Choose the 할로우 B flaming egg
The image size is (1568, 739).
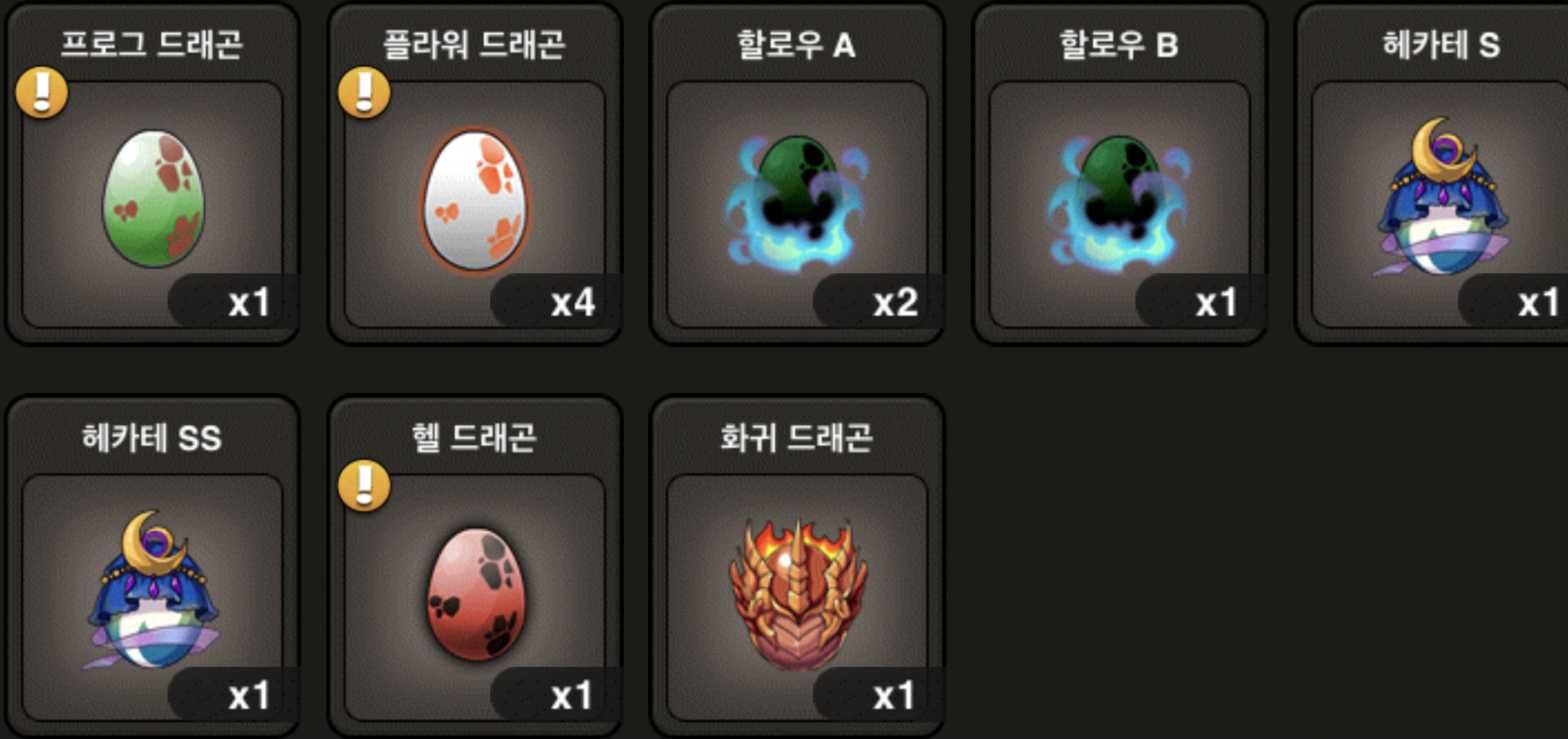coord(1119,202)
